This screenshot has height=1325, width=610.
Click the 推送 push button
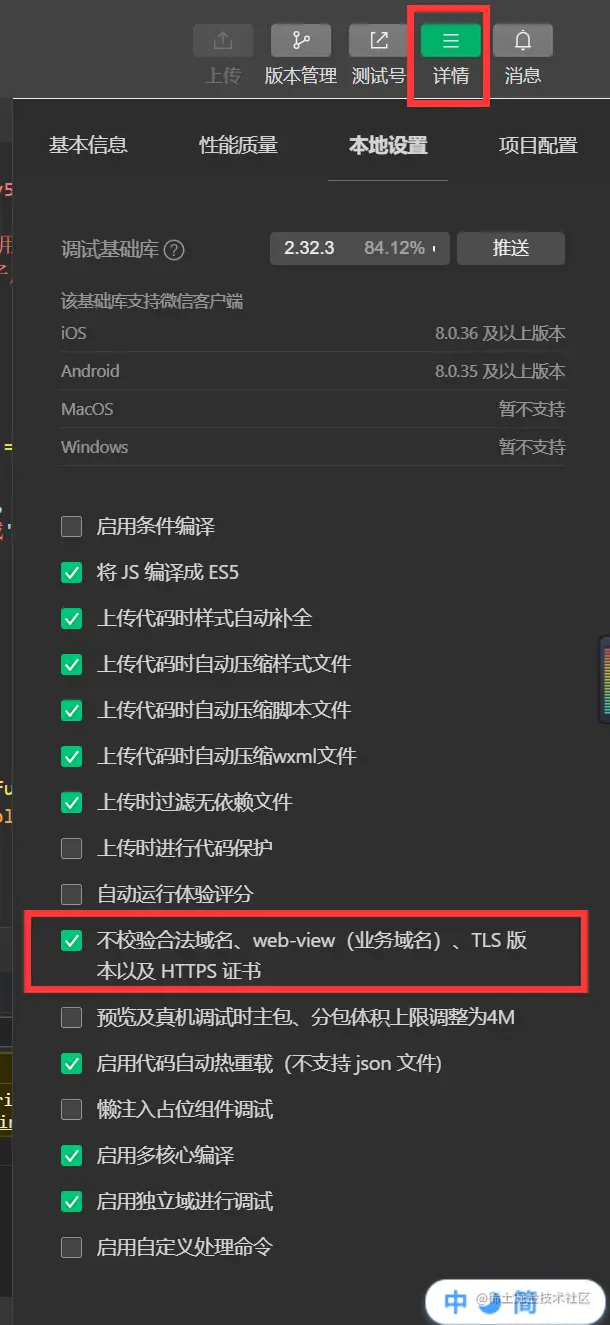[511, 249]
